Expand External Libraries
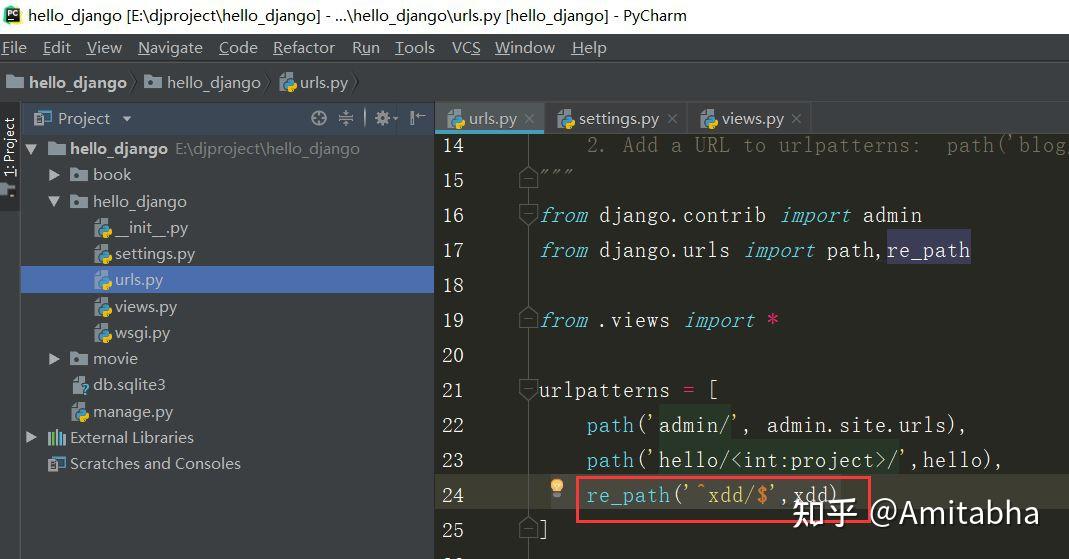The height and width of the screenshot is (559, 1069). [31, 437]
